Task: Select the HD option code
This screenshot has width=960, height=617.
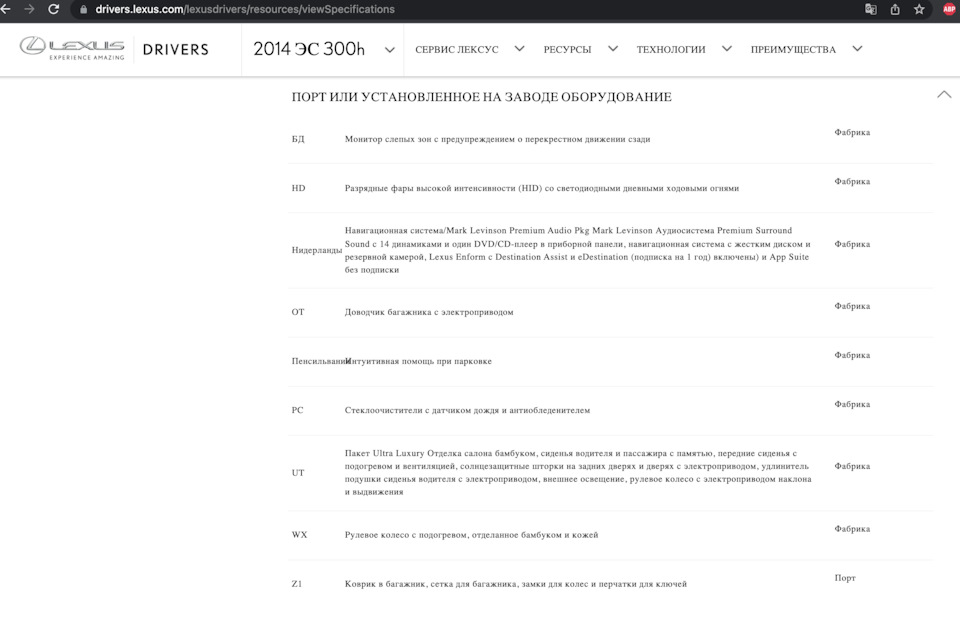Action: pyautogui.click(x=298, y=188)
